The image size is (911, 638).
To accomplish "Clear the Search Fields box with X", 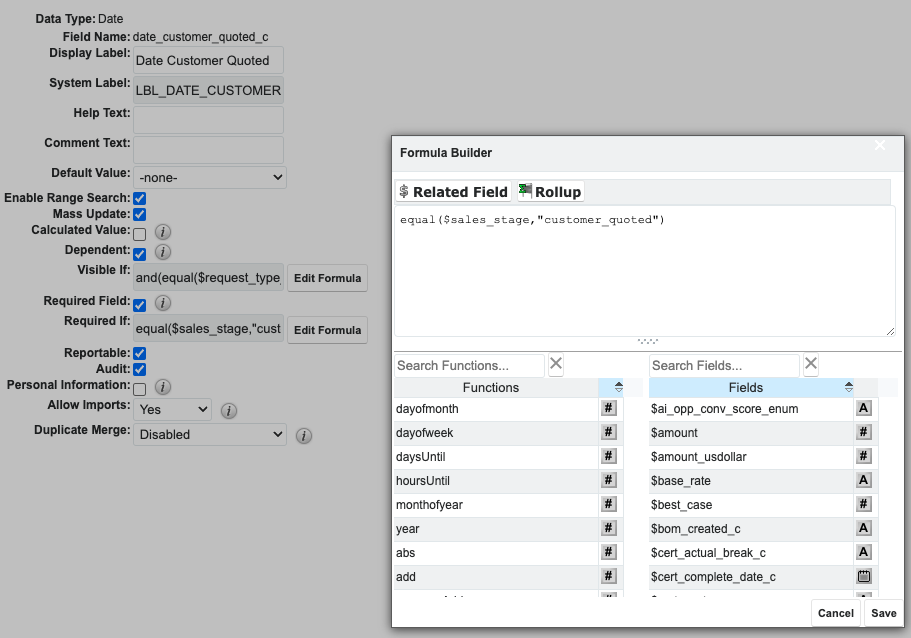I will [x=811, y=365].
